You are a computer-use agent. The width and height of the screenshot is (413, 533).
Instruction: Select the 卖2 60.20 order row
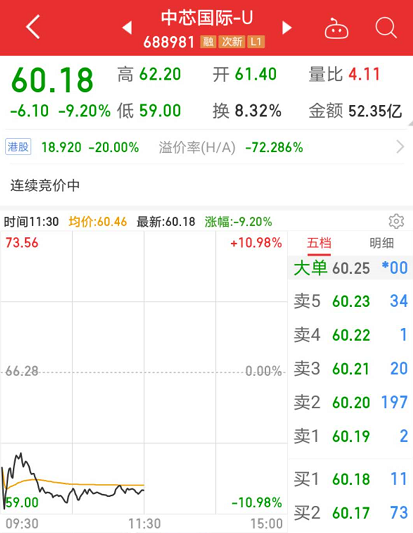(x=350, y=402)
